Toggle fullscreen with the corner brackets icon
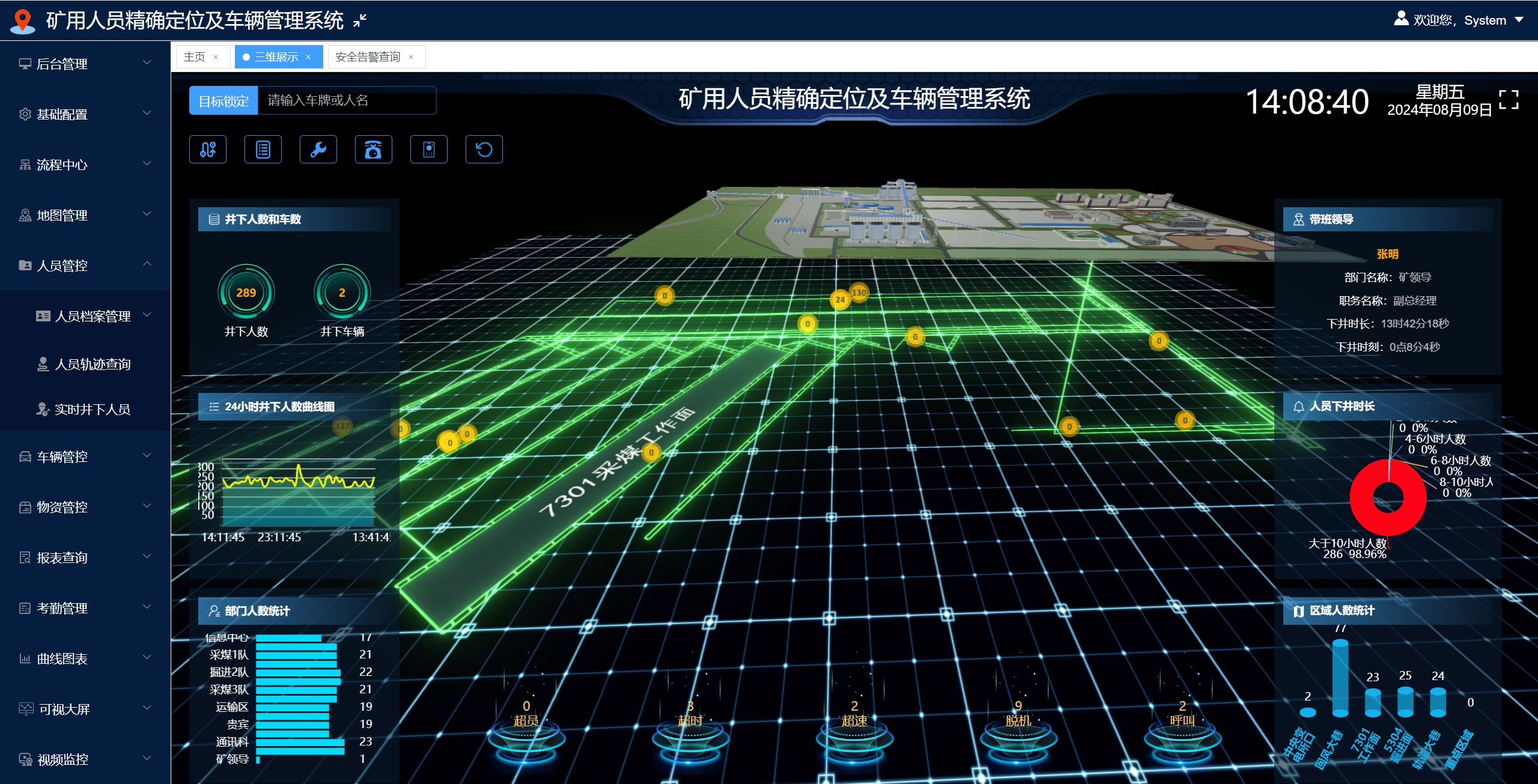Image resolution: width=1538 pixels, height=784 pixels. [1509, 100]
